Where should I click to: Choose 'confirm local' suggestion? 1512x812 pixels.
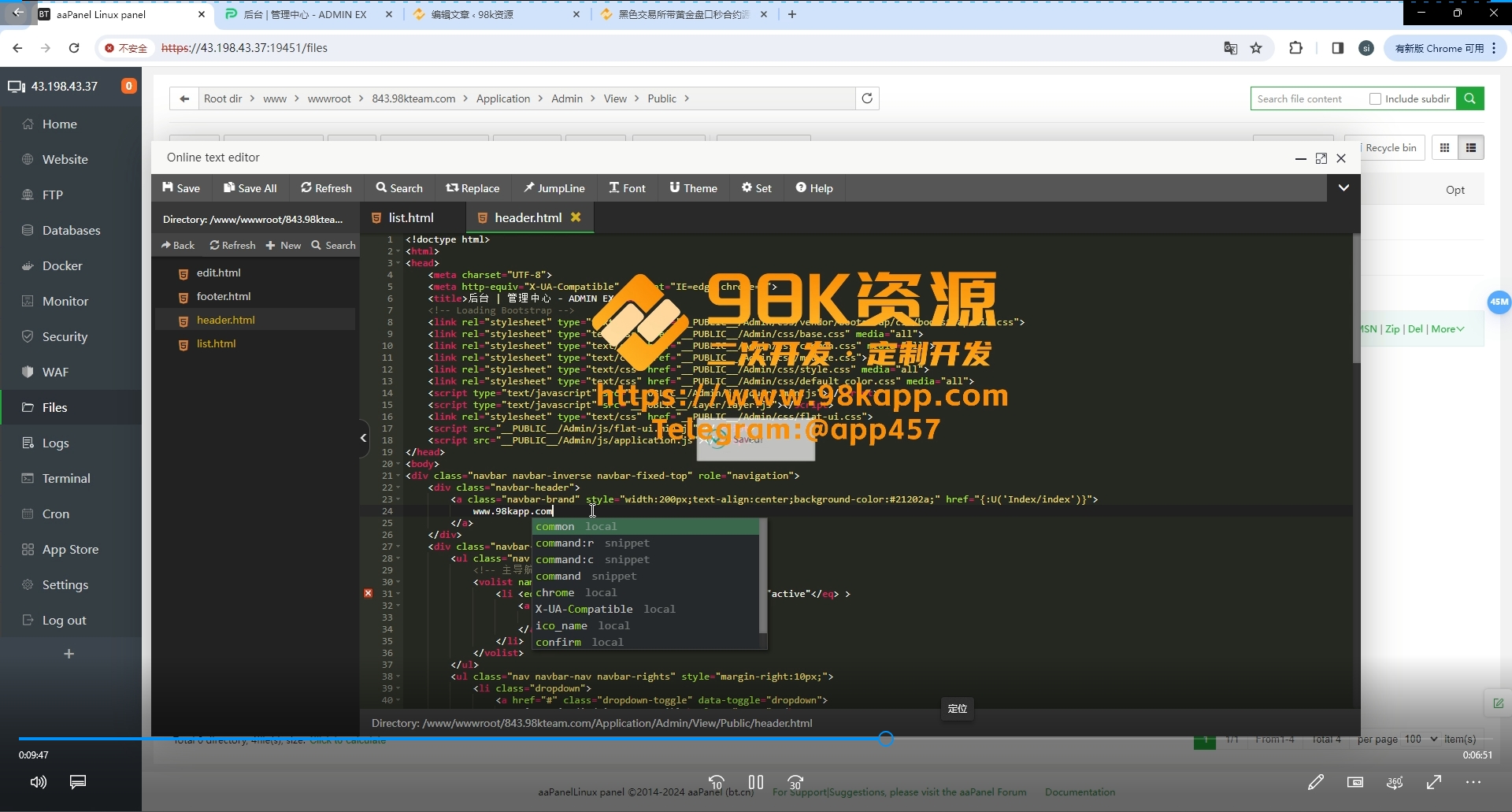tap(646, 642)
